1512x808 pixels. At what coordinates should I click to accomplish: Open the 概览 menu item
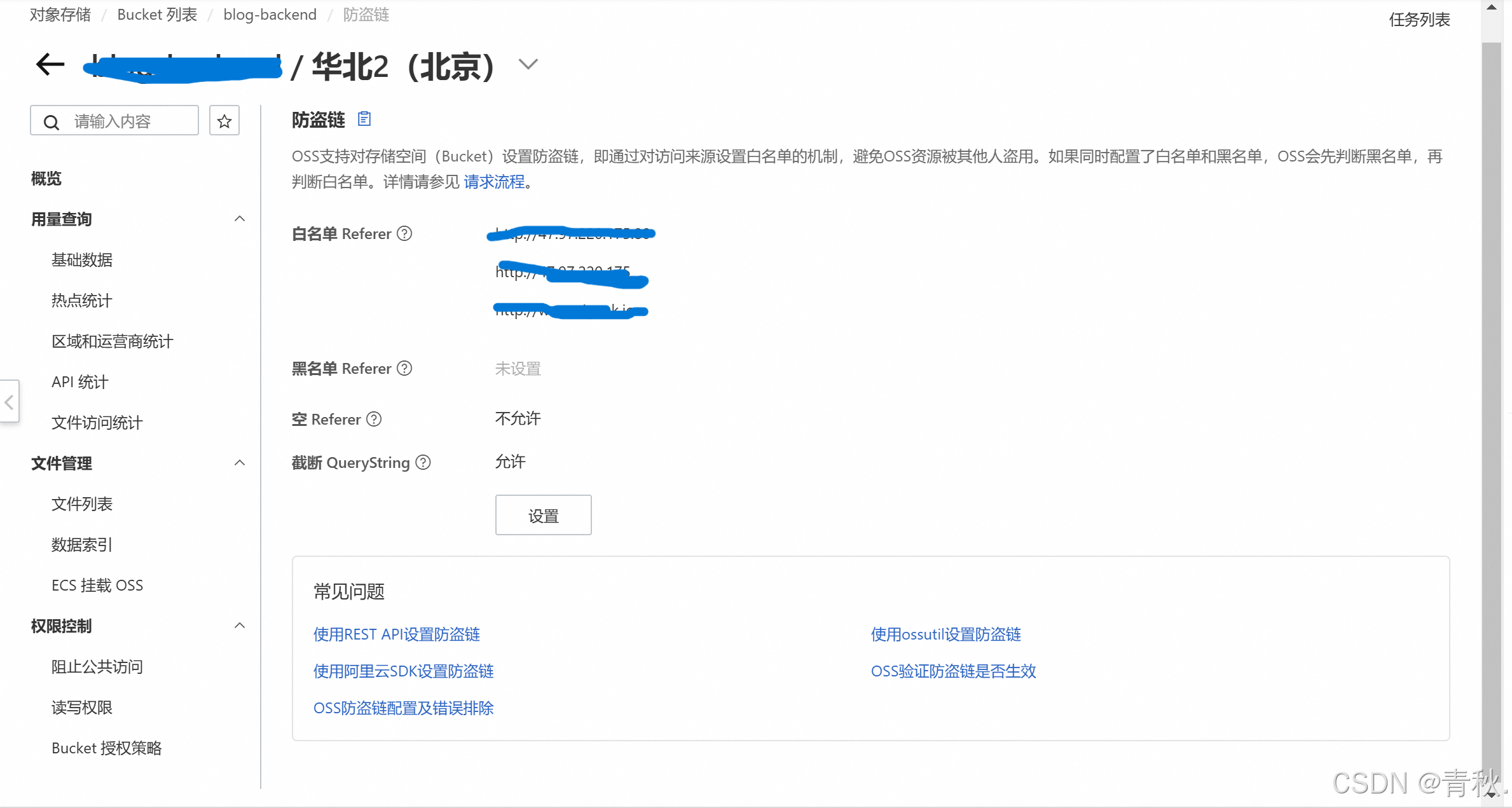(x=46, y=179)
